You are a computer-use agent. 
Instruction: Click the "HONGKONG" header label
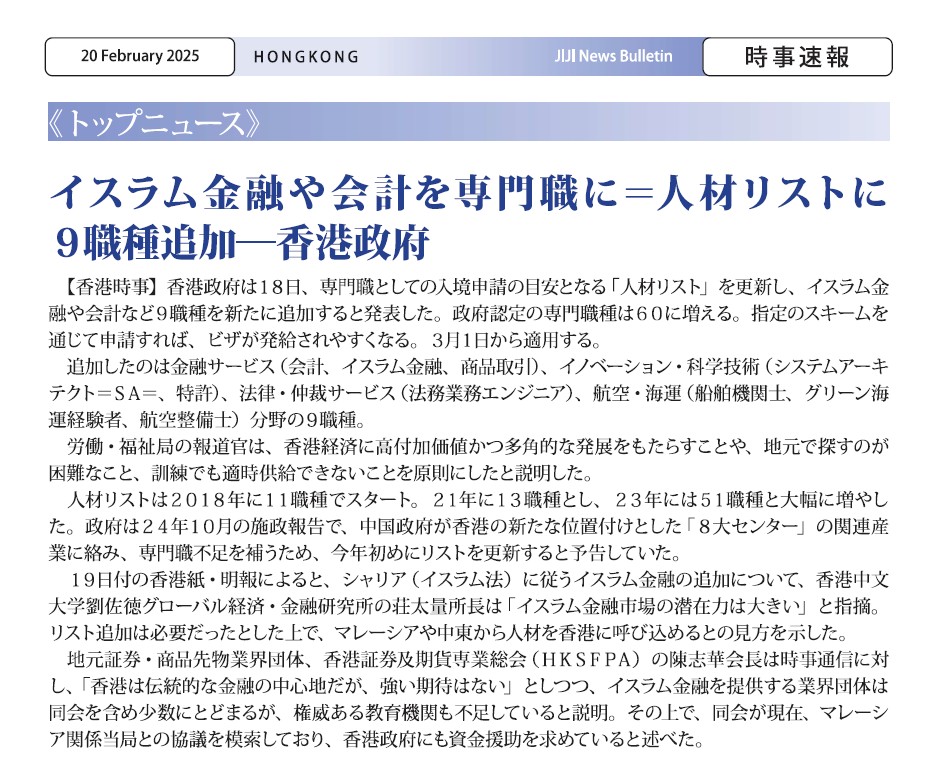[x=306, y=57]
